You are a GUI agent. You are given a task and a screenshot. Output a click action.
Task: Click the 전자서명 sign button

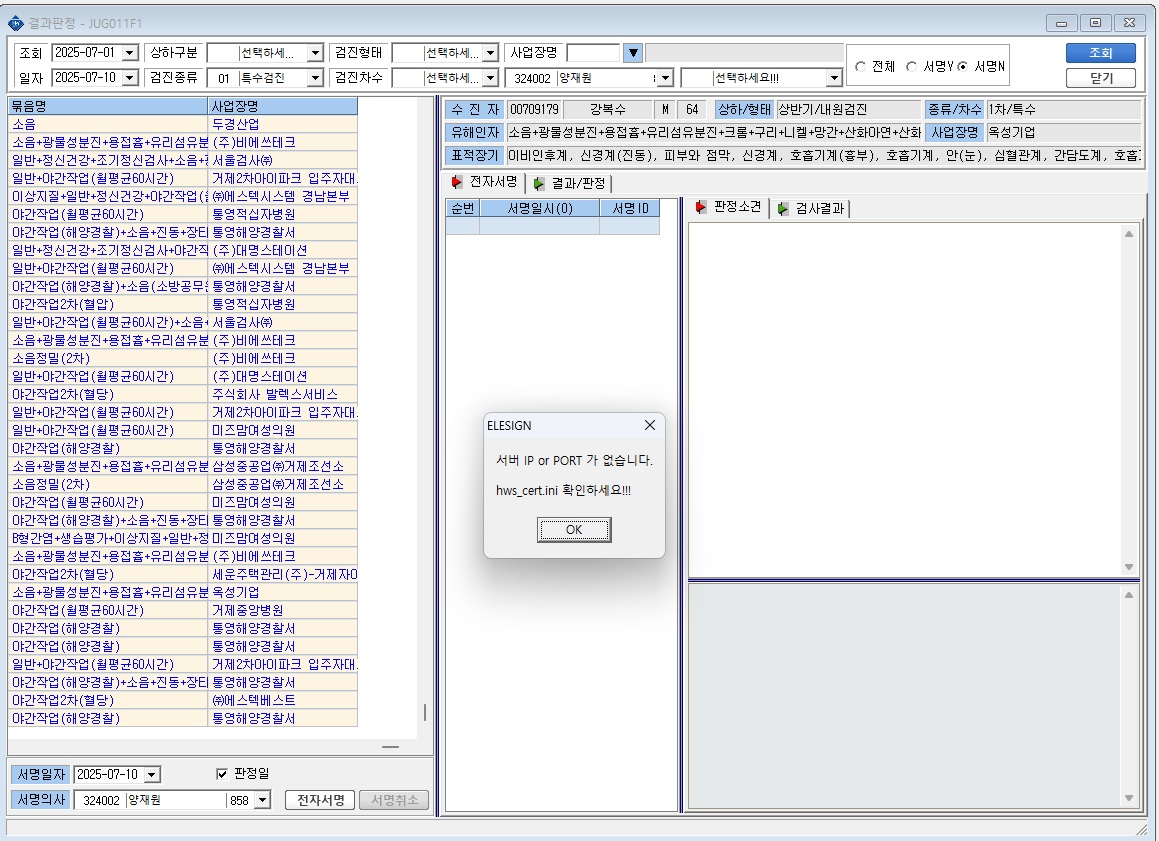320,800
